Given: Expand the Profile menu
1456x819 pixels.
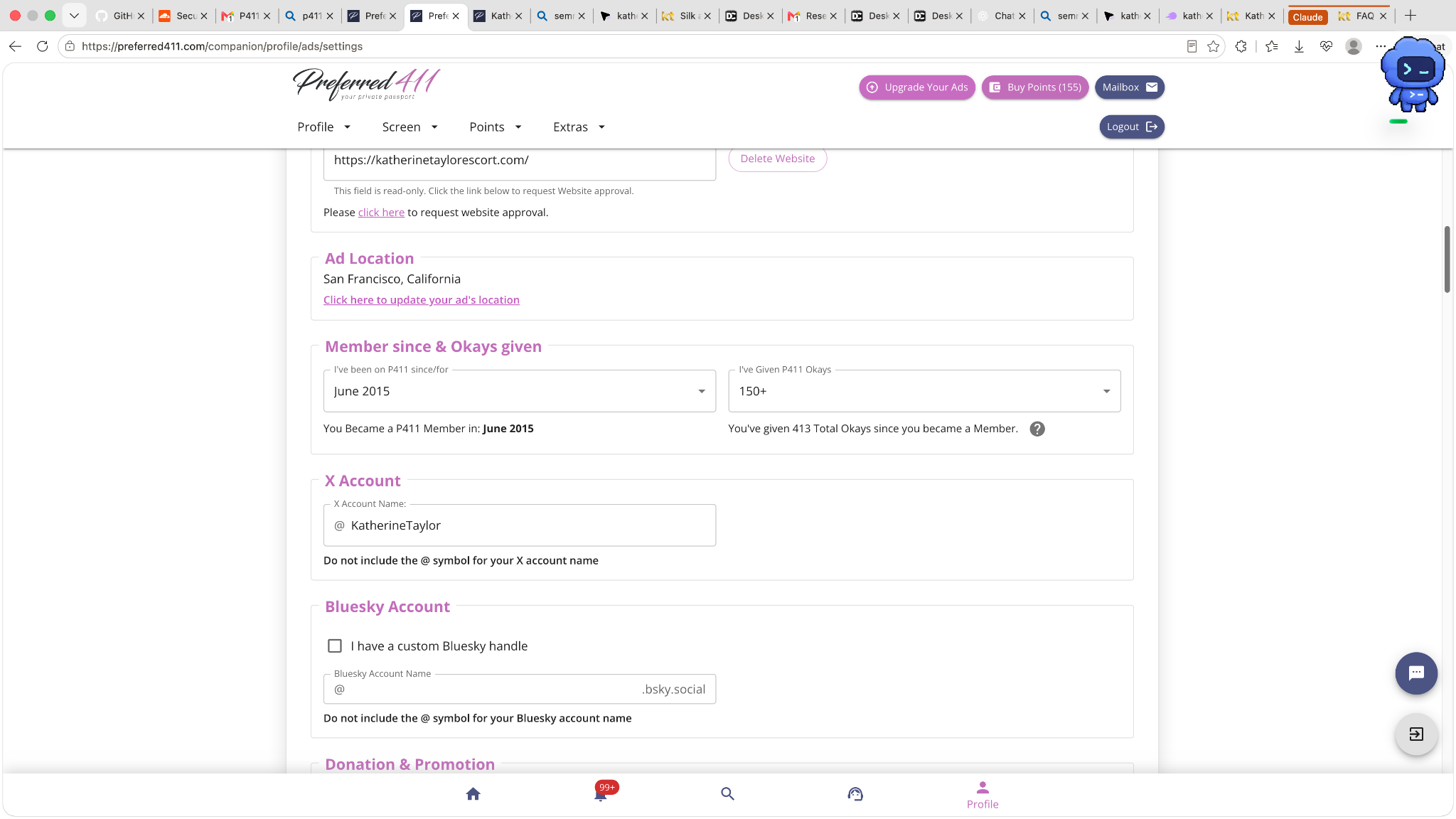Looking at the screenshot, I should (324, 127).
